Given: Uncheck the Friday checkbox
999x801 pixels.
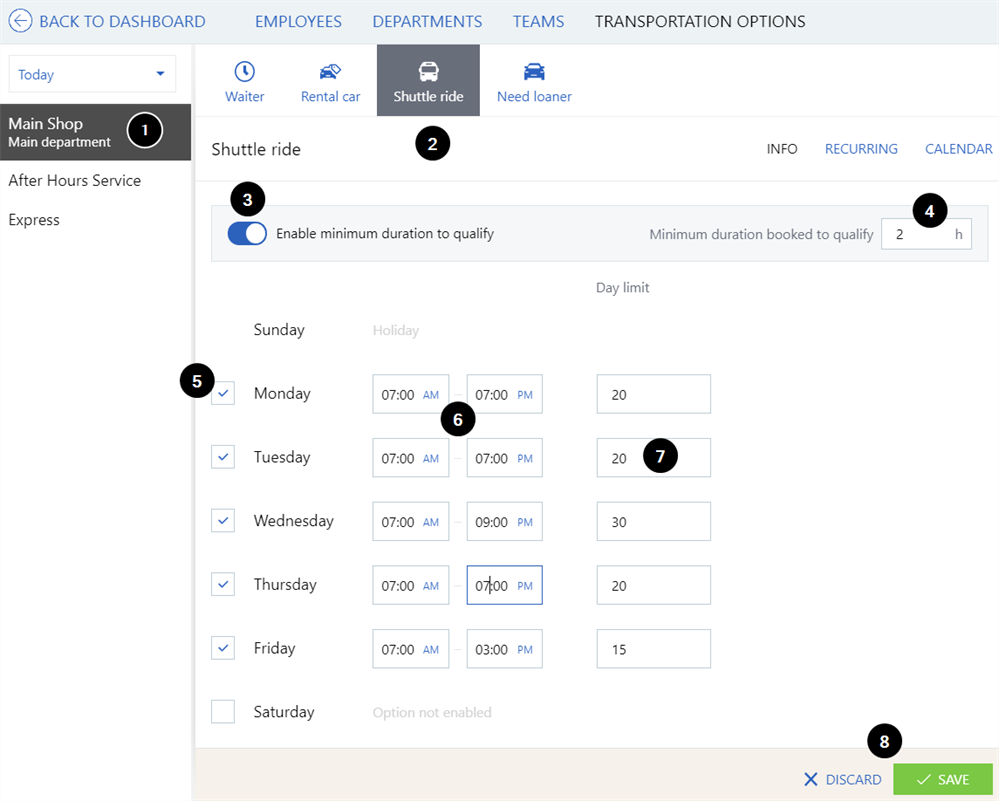Looking at the screenshot, I should [222, 648].
